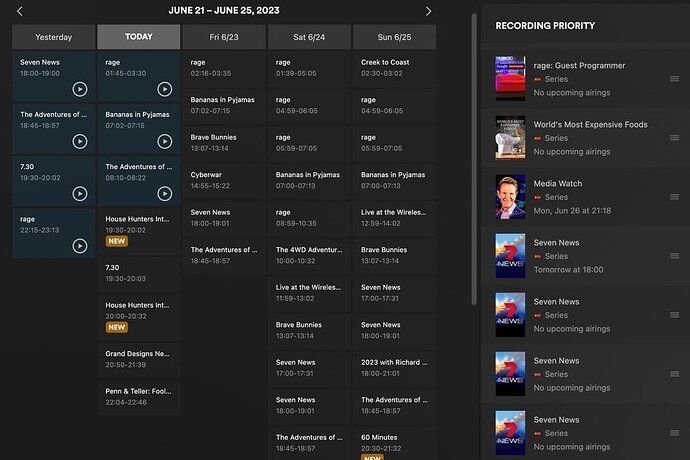
Task: Click red Series icon under rage: Guest Programmer
Action: click(537, 80)
